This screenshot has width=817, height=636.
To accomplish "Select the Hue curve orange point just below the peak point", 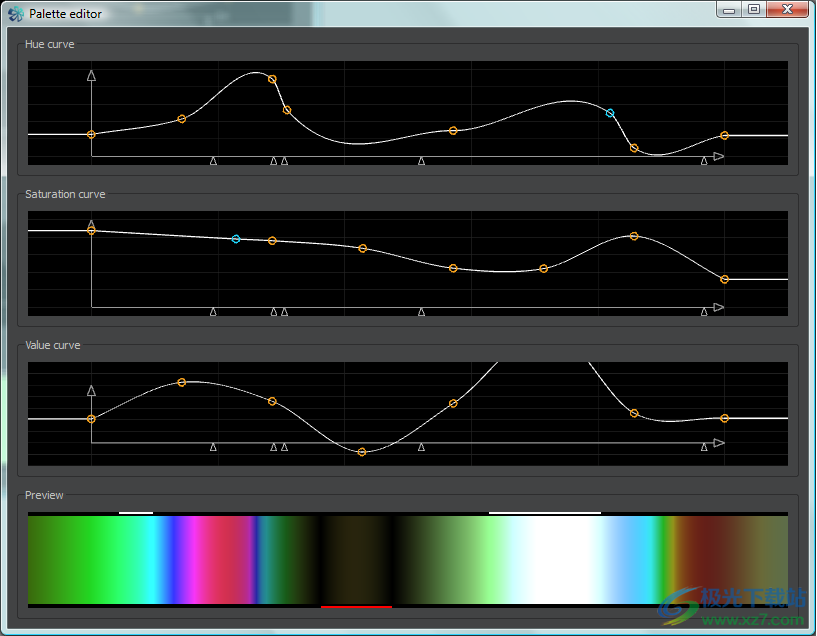I will (x=287, y=110).
